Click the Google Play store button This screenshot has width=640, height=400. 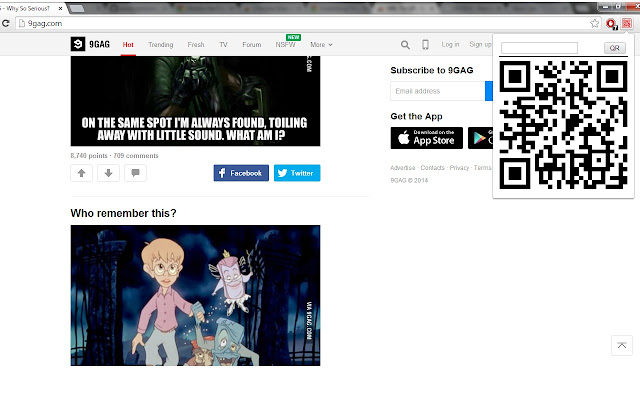480,138
